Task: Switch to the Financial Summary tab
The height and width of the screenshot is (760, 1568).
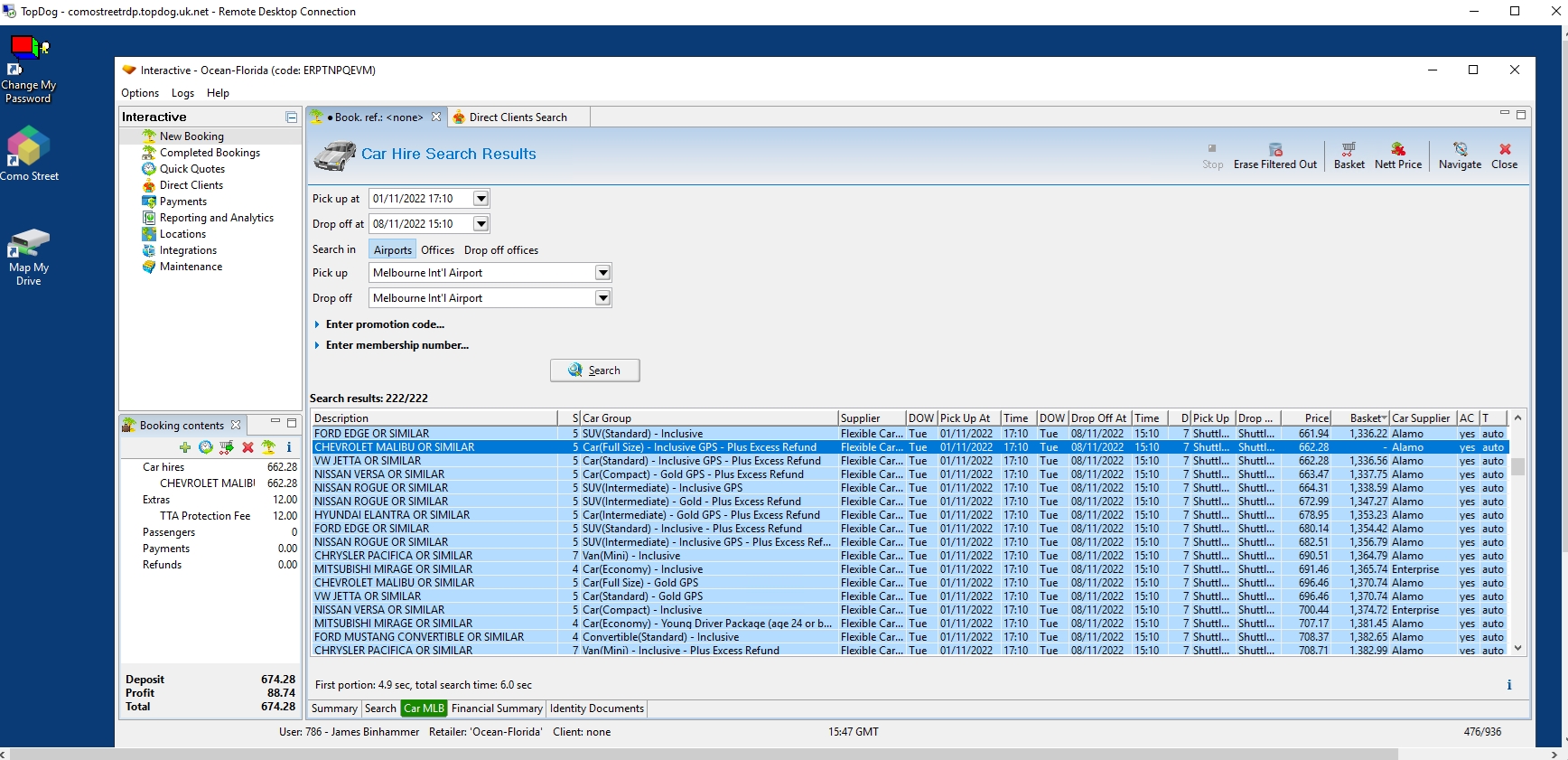Action: (x=497, y=708)
